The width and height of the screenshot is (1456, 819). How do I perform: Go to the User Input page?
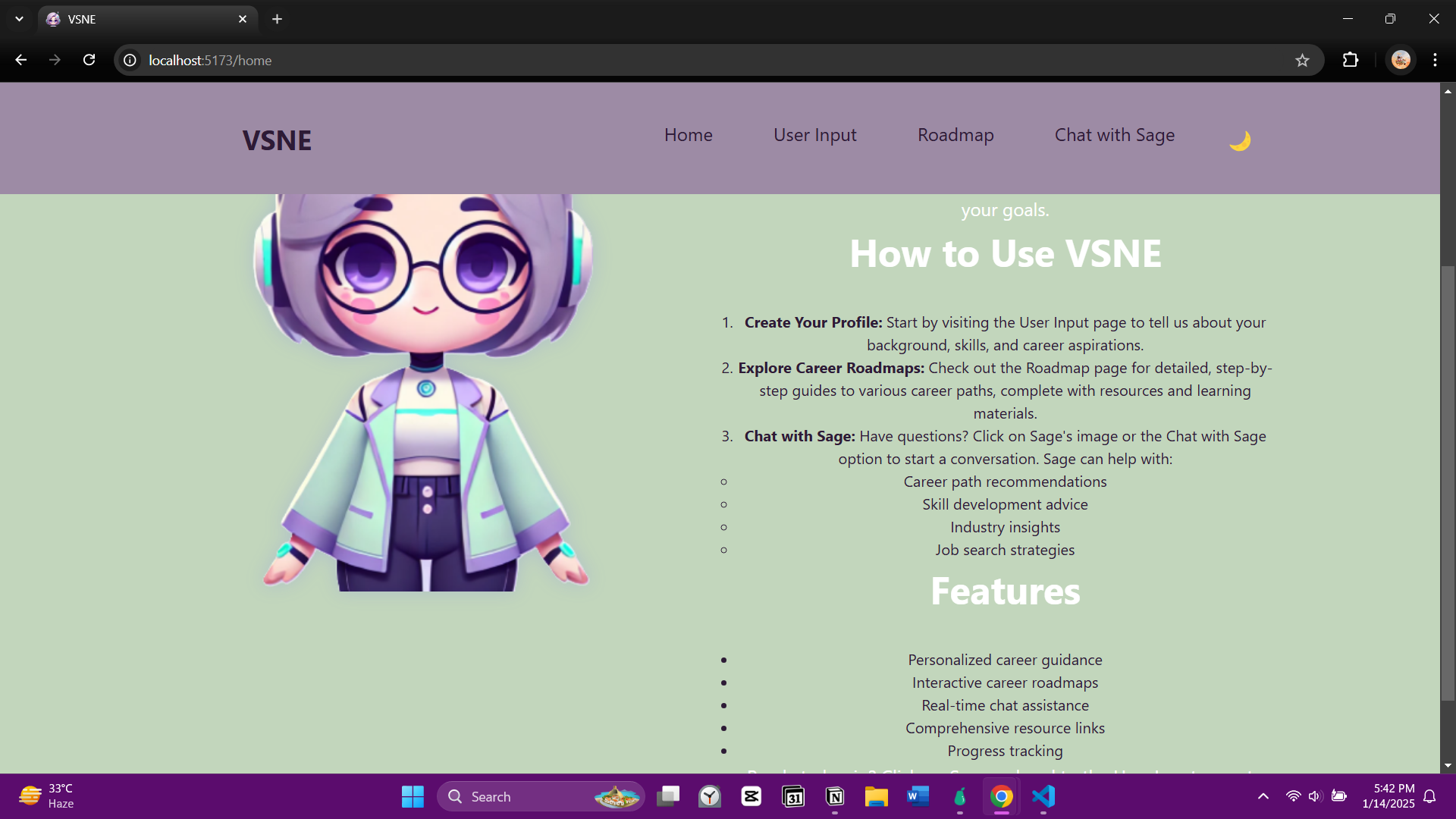tap(814, 135)
